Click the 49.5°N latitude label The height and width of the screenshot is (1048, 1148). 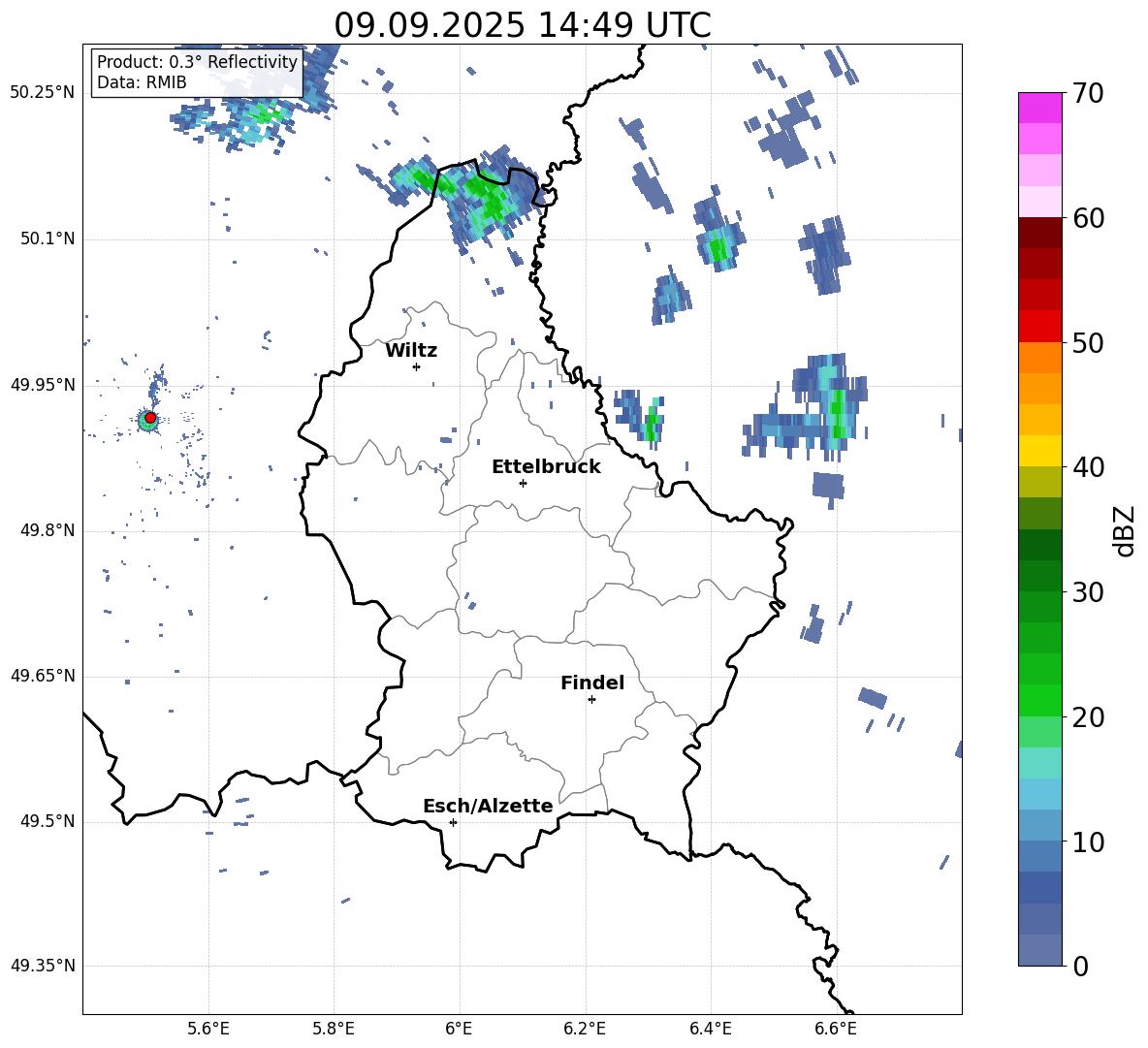point(48,821)
